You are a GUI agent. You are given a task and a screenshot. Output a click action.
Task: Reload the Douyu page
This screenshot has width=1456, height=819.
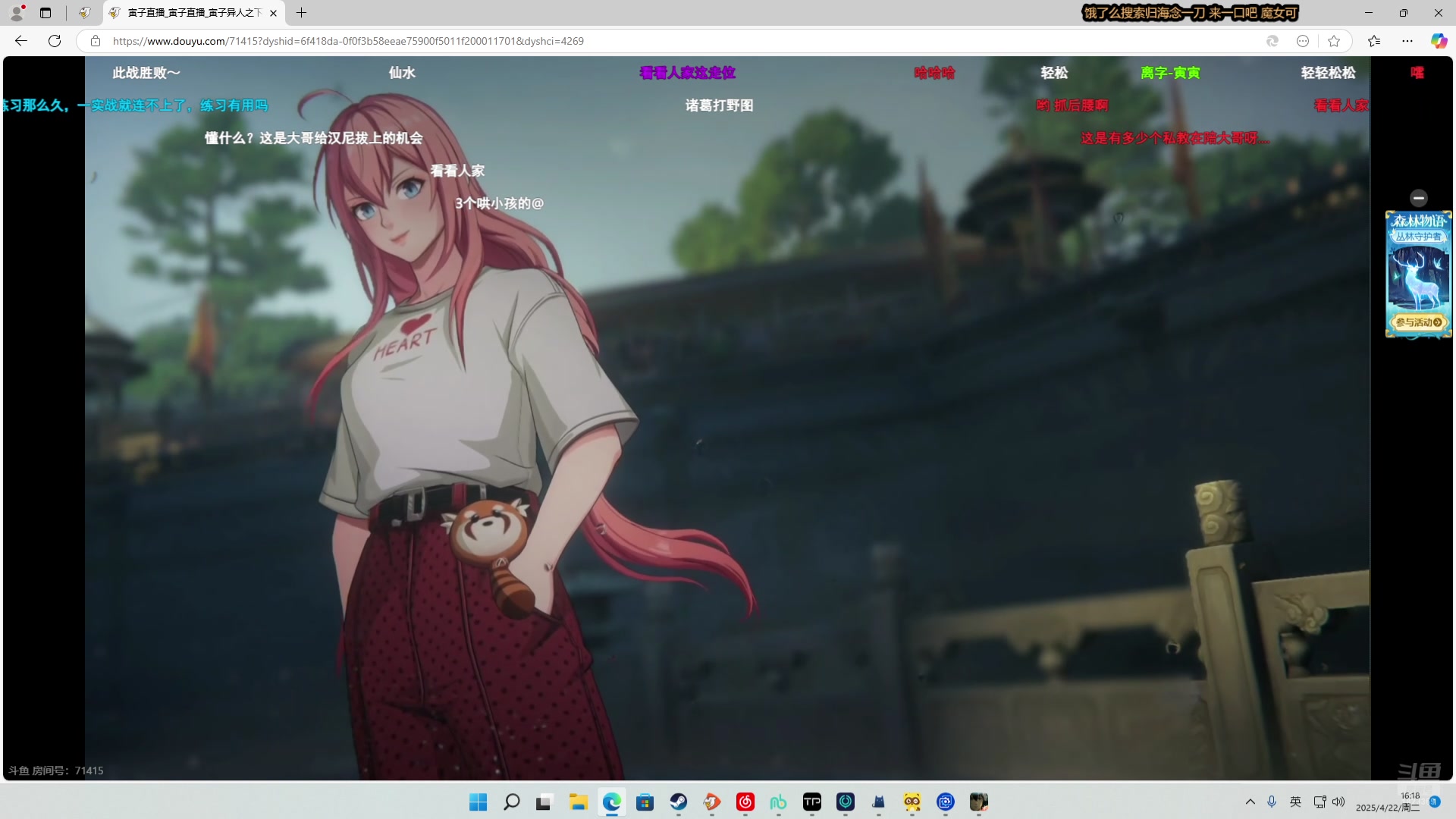tap(55, 41)
